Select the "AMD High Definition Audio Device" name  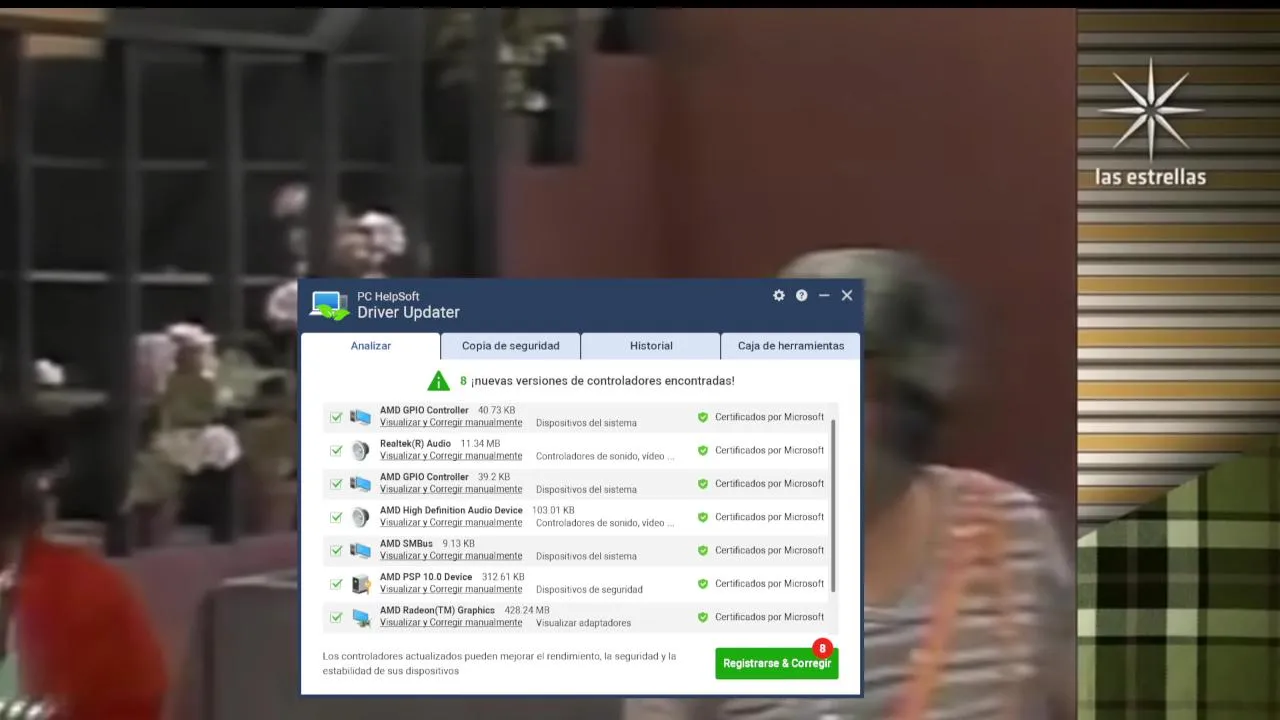coord(451,511)
